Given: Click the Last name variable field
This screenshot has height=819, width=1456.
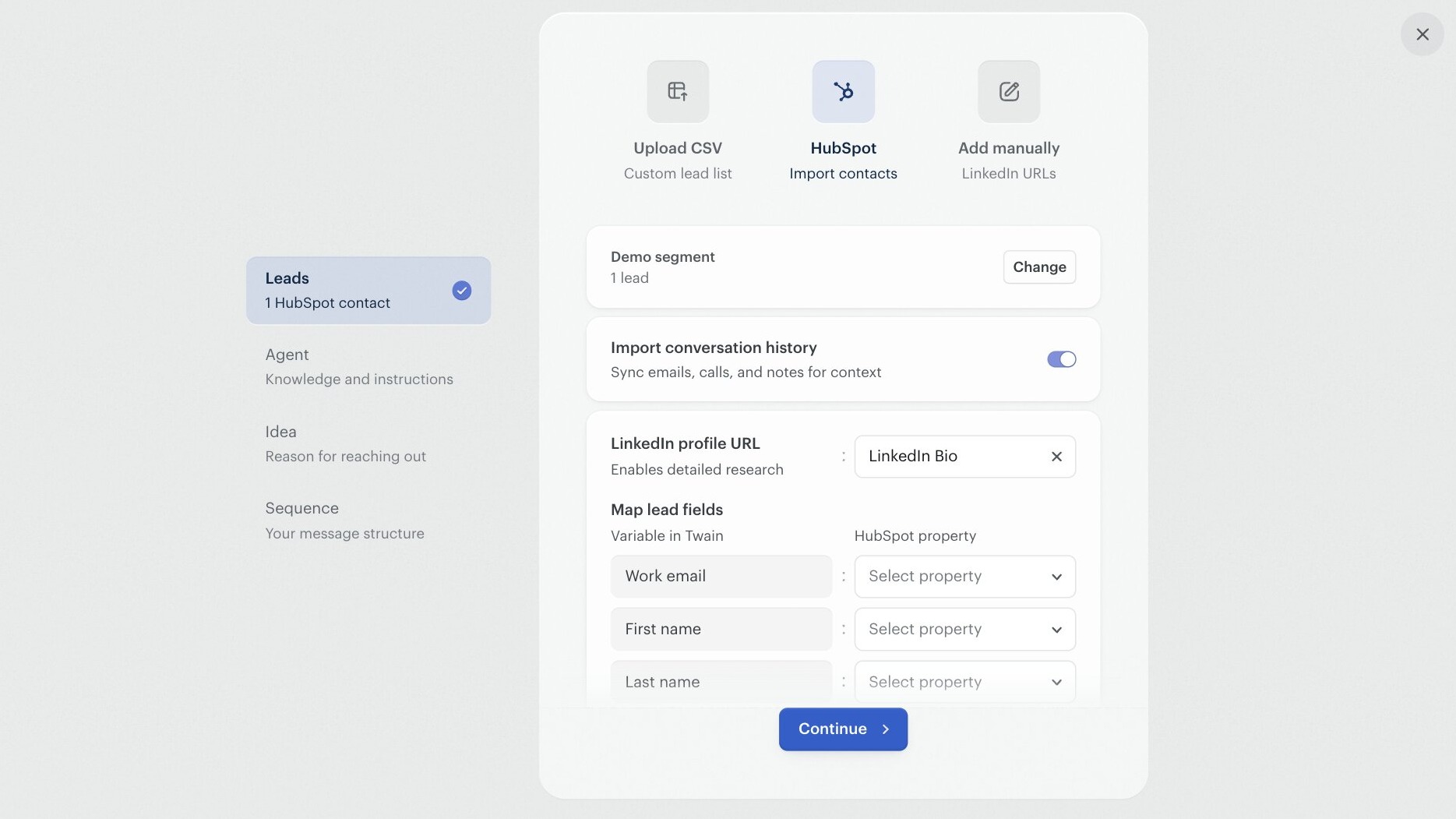Looking at the screenshot, I should coord(721,682).
